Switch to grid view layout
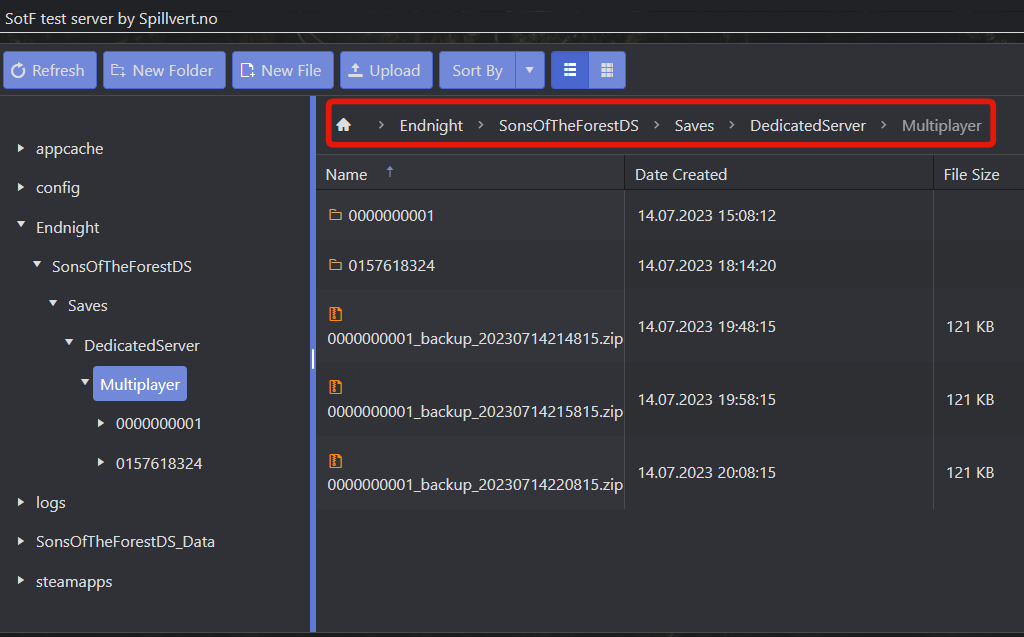Screen dimensions: 1024x637 pos(607,70)
